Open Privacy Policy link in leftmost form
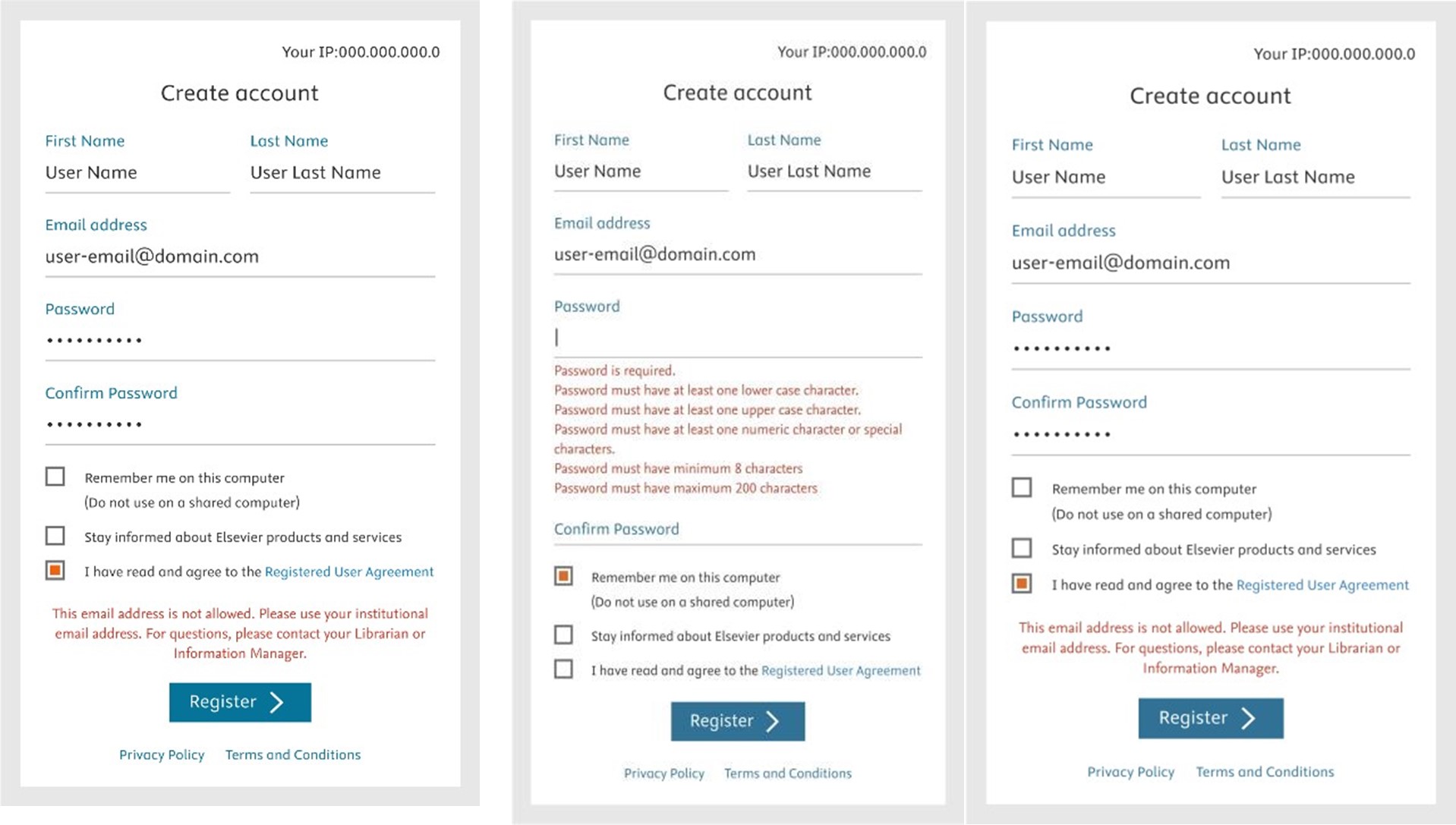 (162, 755)
